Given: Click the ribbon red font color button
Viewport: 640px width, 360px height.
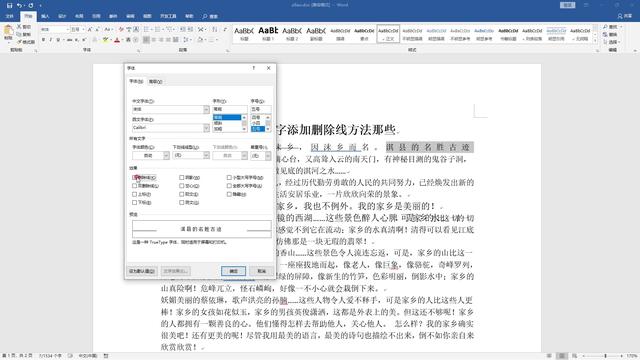Looking at the screenshot, I should tap(118, 40).
